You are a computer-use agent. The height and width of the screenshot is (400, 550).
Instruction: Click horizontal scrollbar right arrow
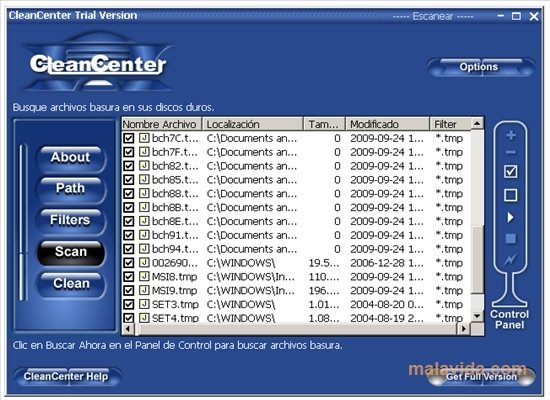click(x=464, y=329)
